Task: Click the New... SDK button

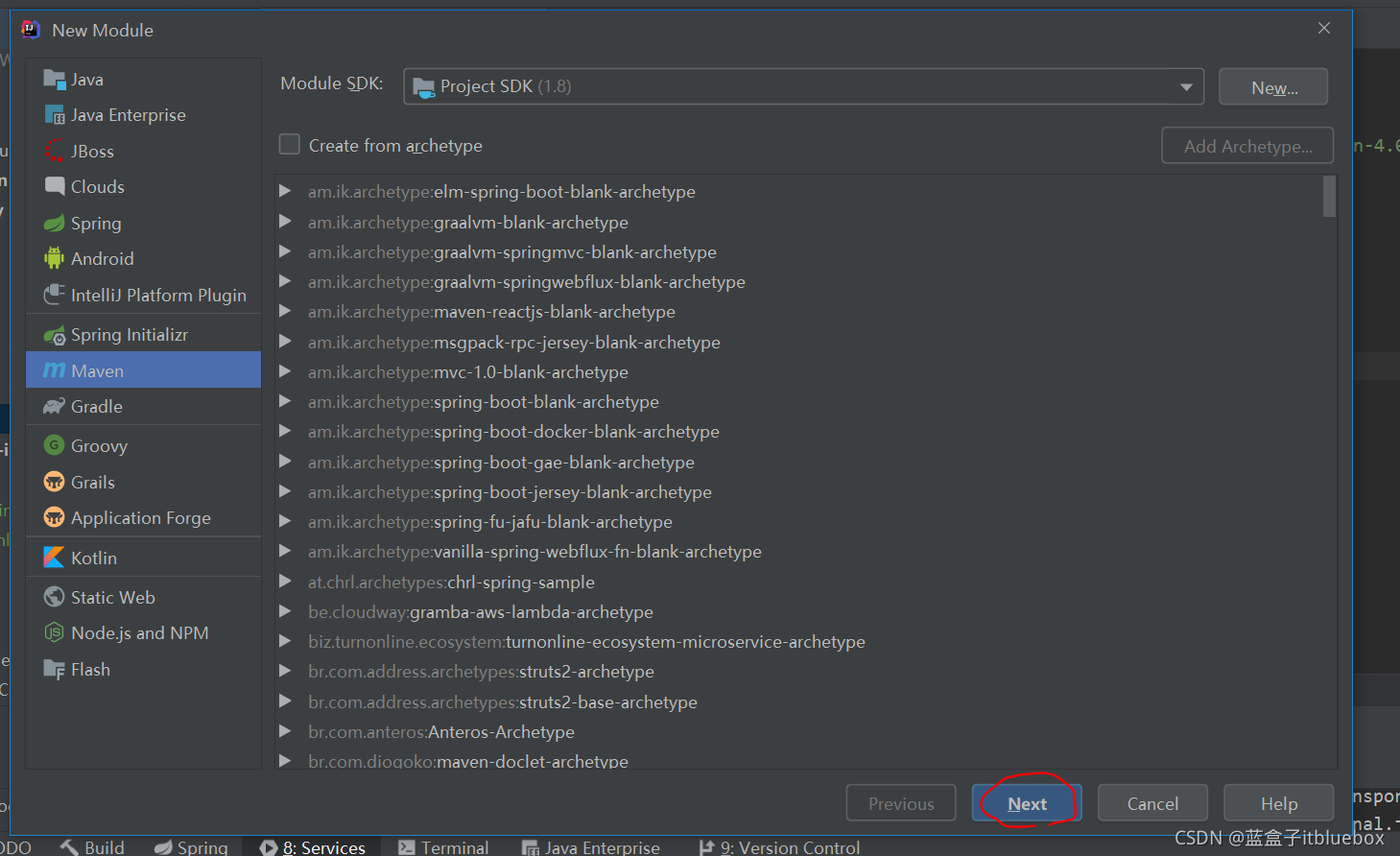Action: tap(1273, 87)
